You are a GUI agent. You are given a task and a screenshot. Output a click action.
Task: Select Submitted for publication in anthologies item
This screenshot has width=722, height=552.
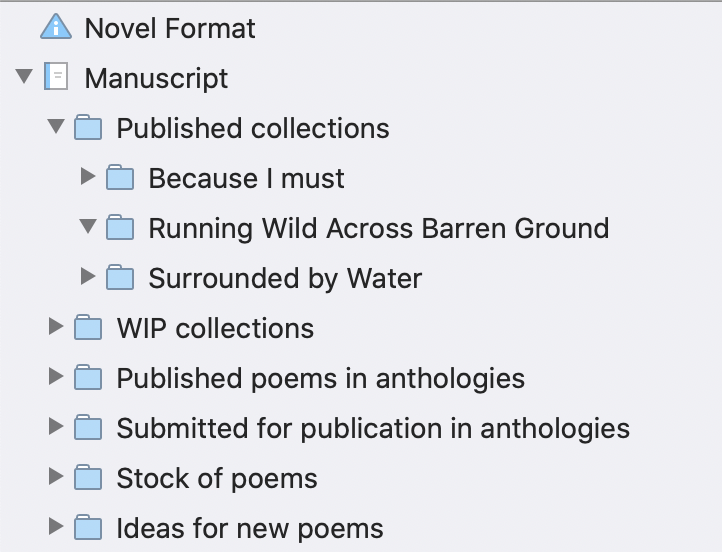pos(373,428)
